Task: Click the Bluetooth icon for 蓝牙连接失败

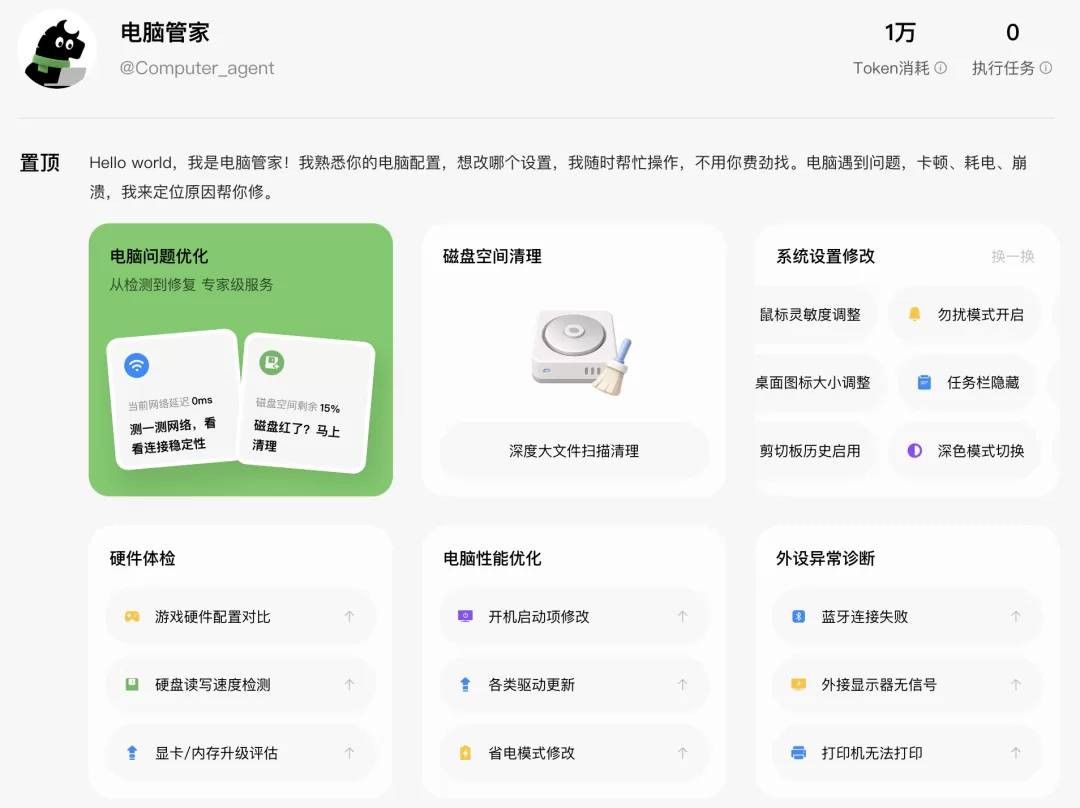Action: click(x=798, y=617)
